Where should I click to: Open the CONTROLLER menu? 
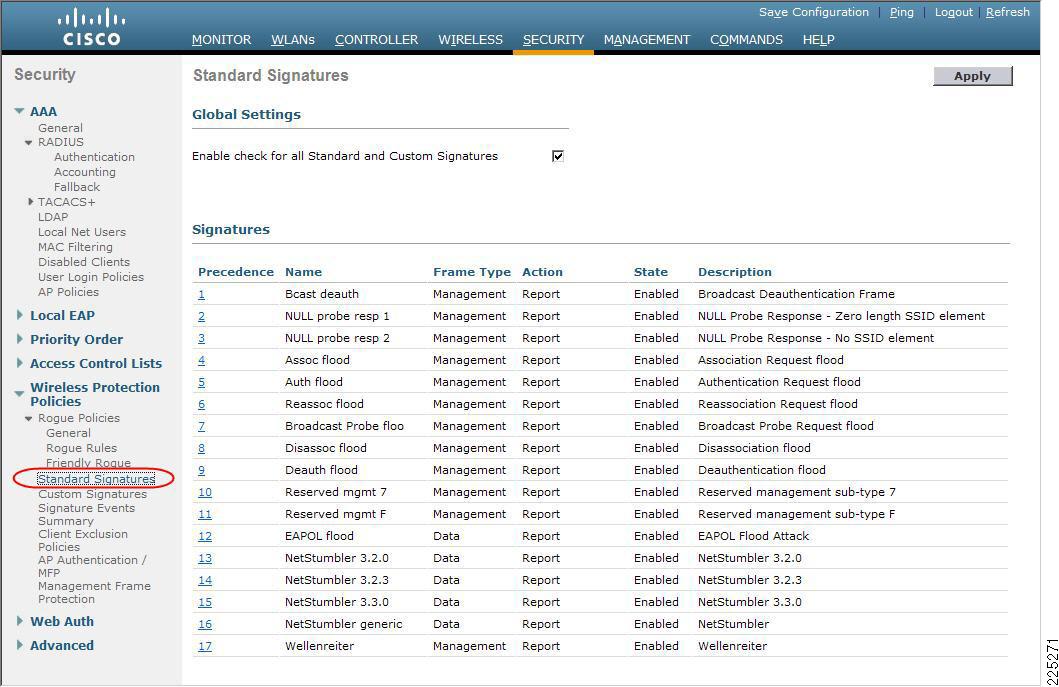pyautogui.click(x=376, y=40)
